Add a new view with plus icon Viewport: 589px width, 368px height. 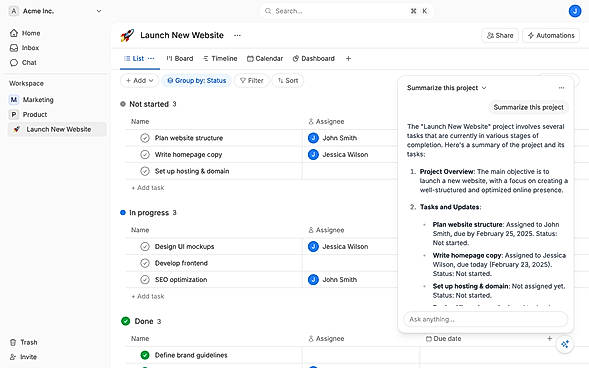click(348, 59)
